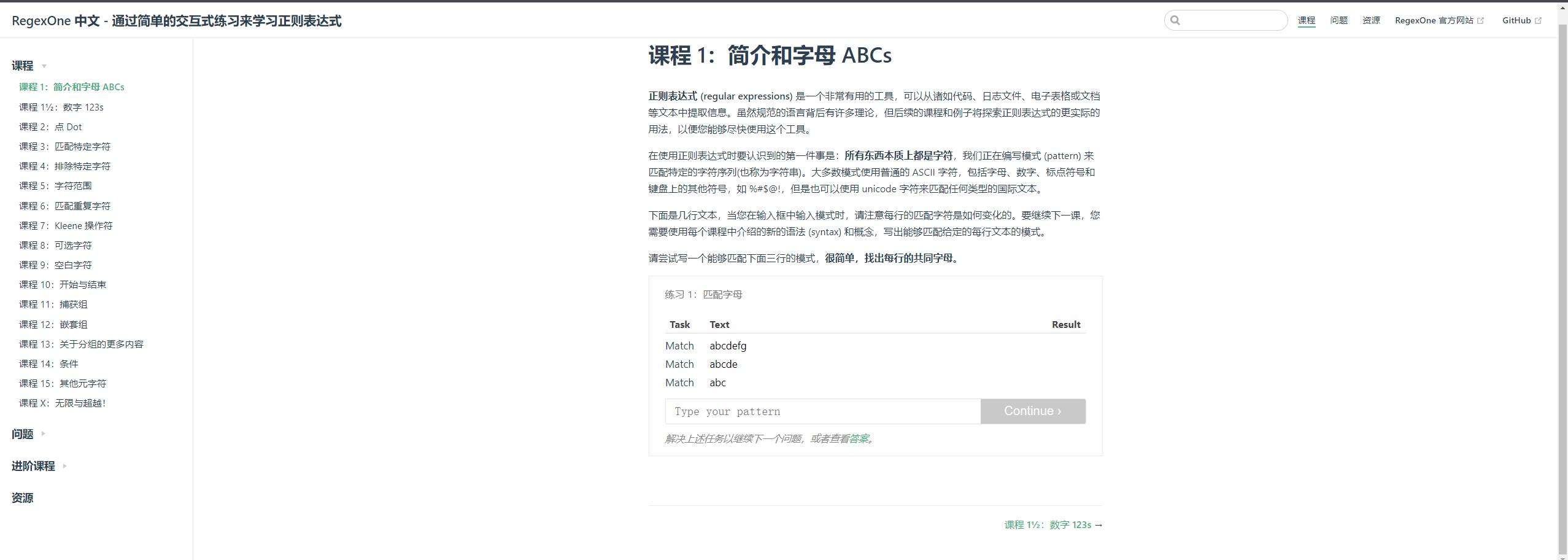Go to next lesson 课程 1½: 数字 123s

tap(1052, 524)
